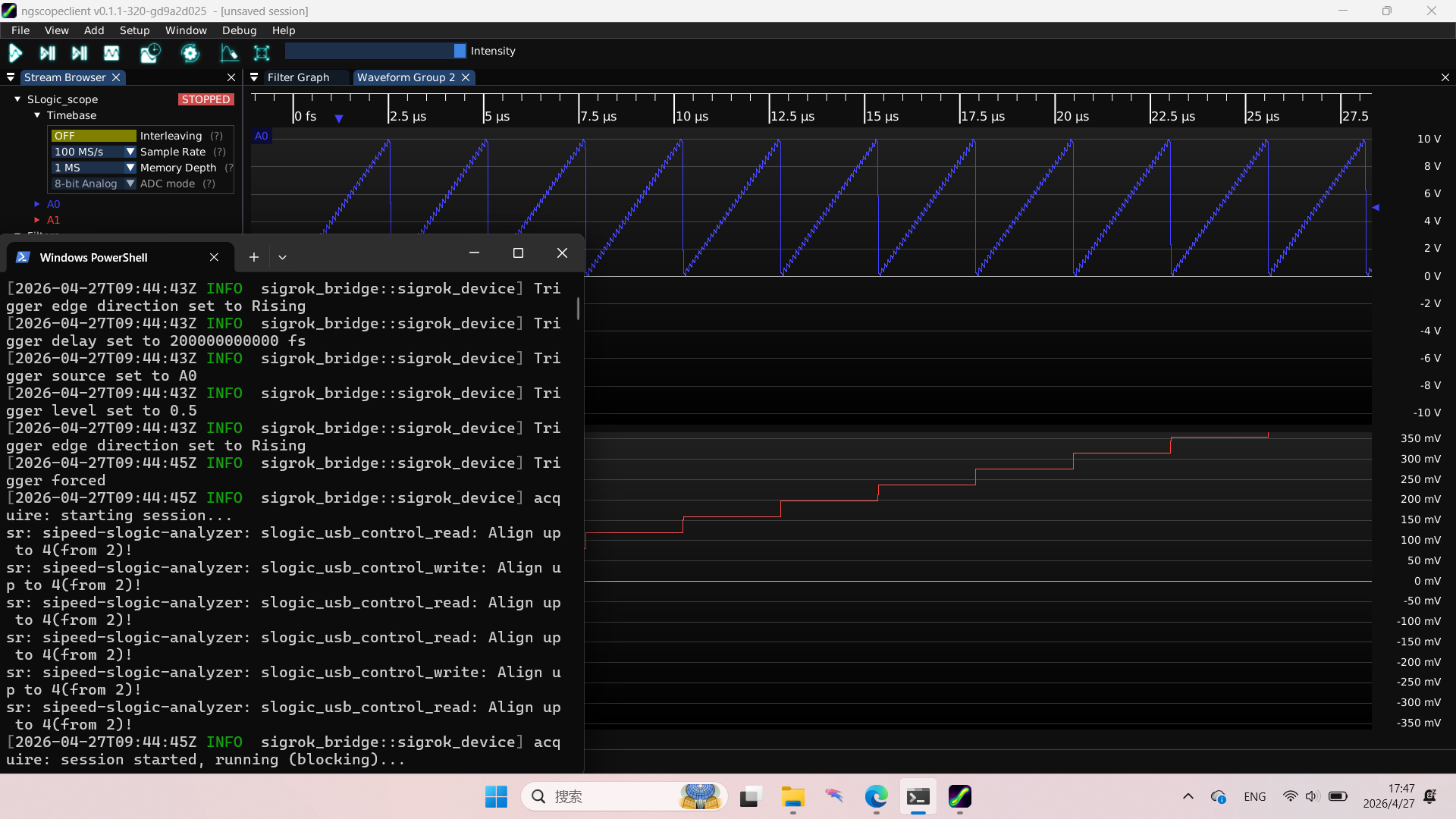Click the waveform icon in the toolbar
1456x819 pixels.
pyautogui.click(x=111, y=52)
